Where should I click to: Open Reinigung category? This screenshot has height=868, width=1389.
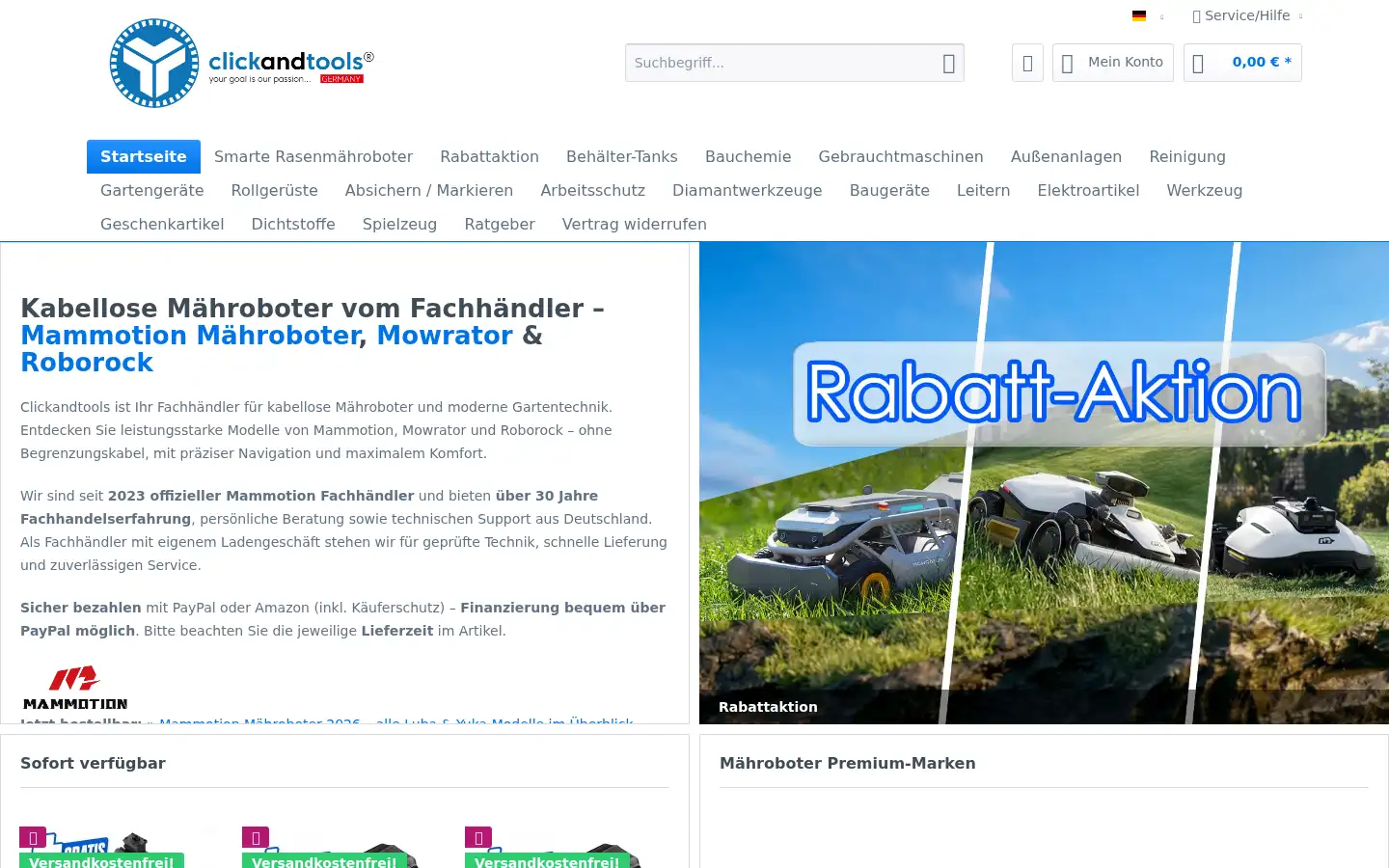tap(1187, 156)
